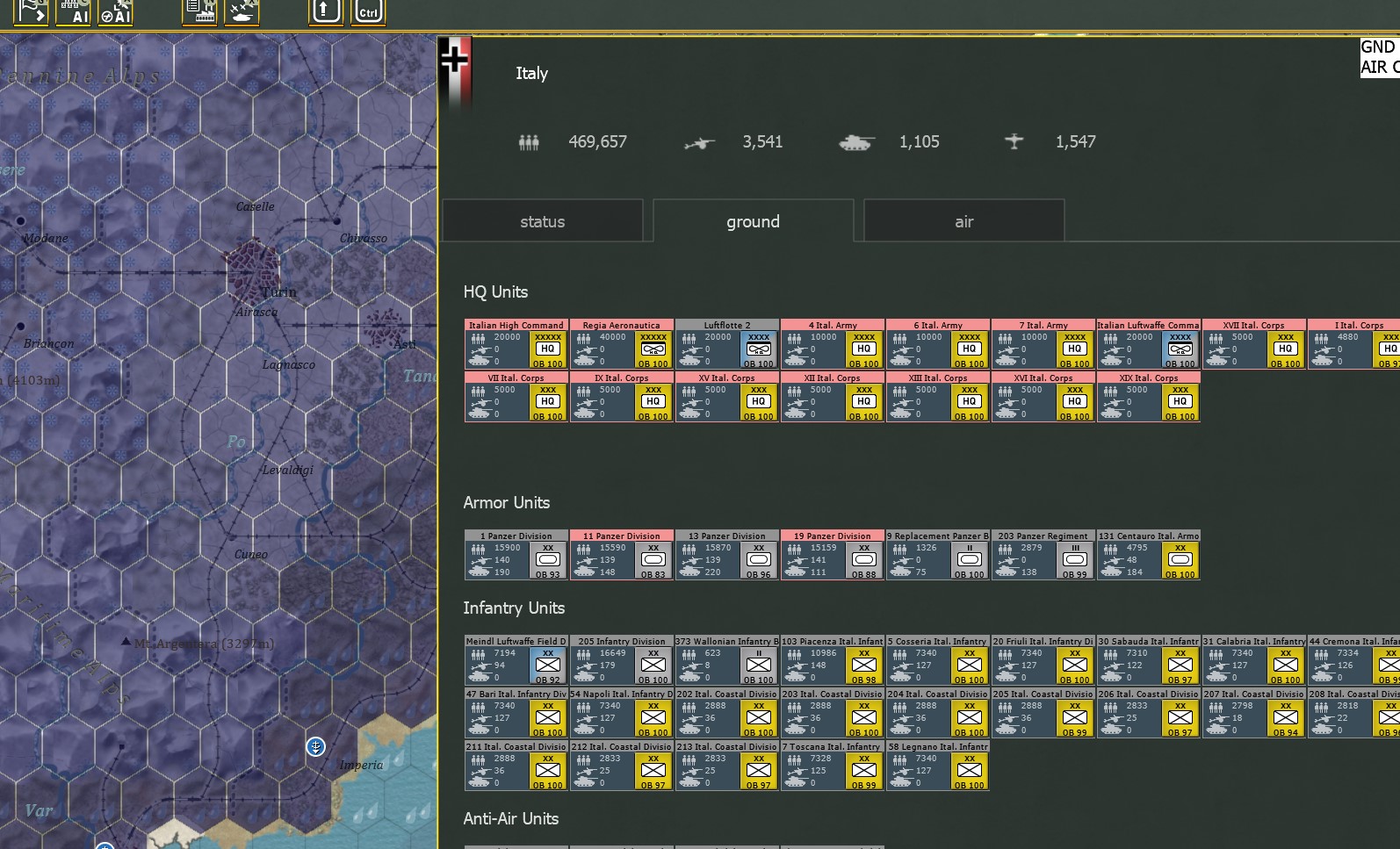Select the 58 Legnano Ital. Infantry card

click(x=938, y=766)
